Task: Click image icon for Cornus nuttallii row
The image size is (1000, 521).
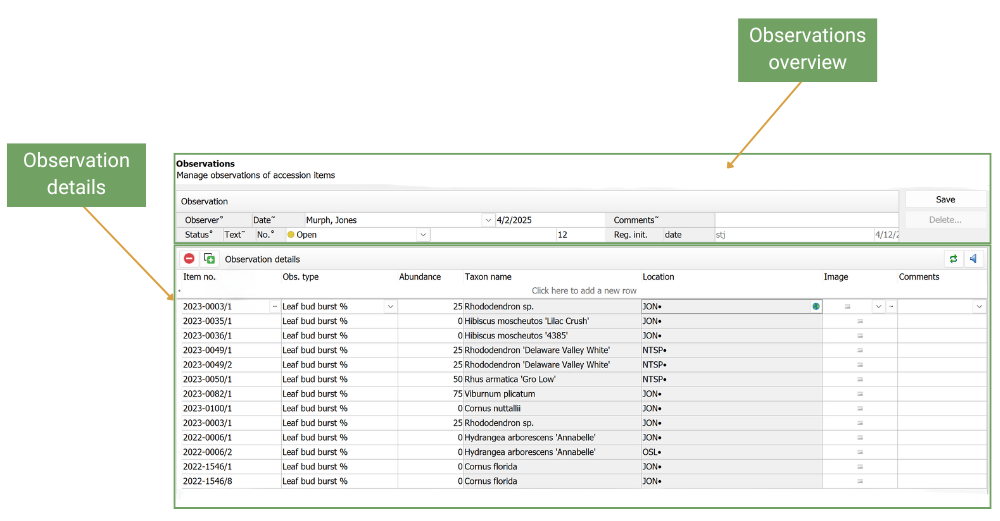Action: [860, 409]
